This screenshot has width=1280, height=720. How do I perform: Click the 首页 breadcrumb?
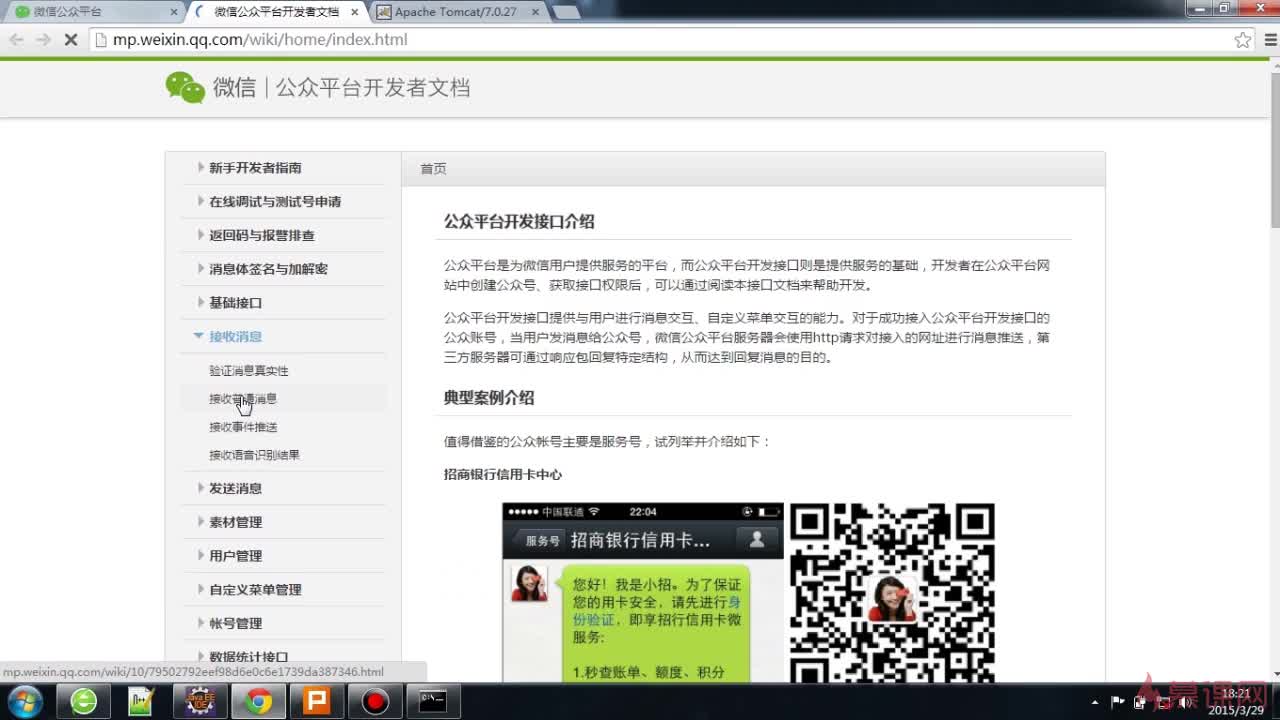click(433, 169)
